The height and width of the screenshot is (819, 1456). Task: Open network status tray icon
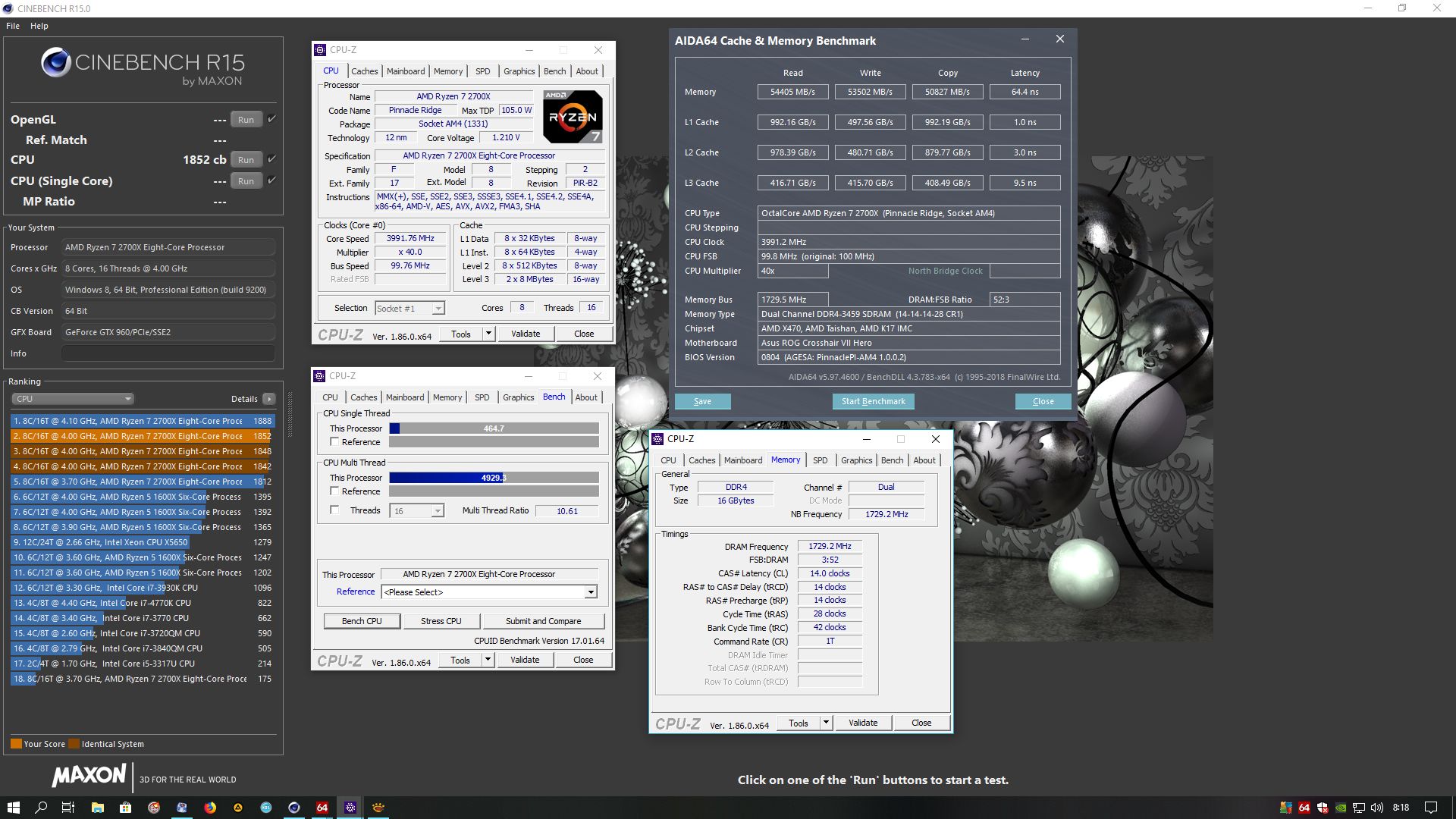tap(1359, 808)
